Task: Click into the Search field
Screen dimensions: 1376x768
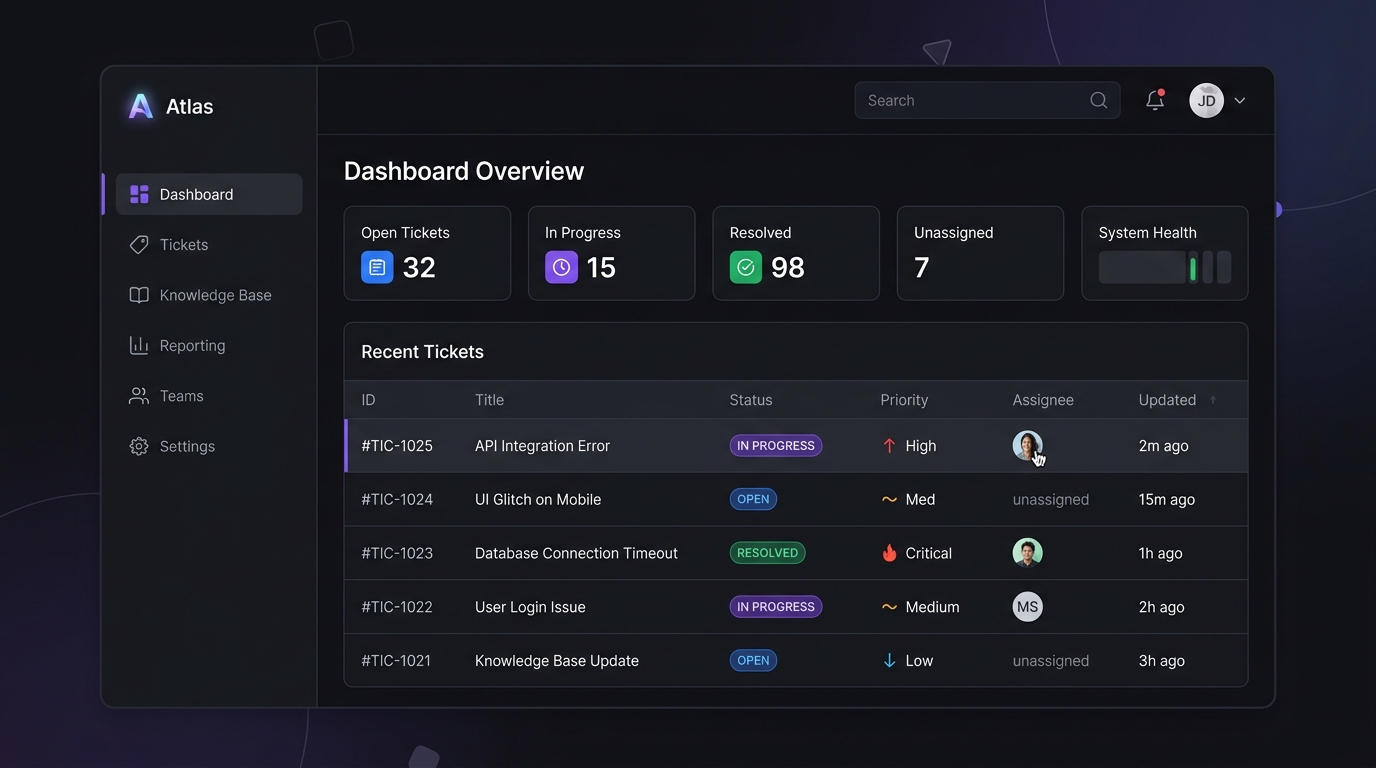Action: 987,100
